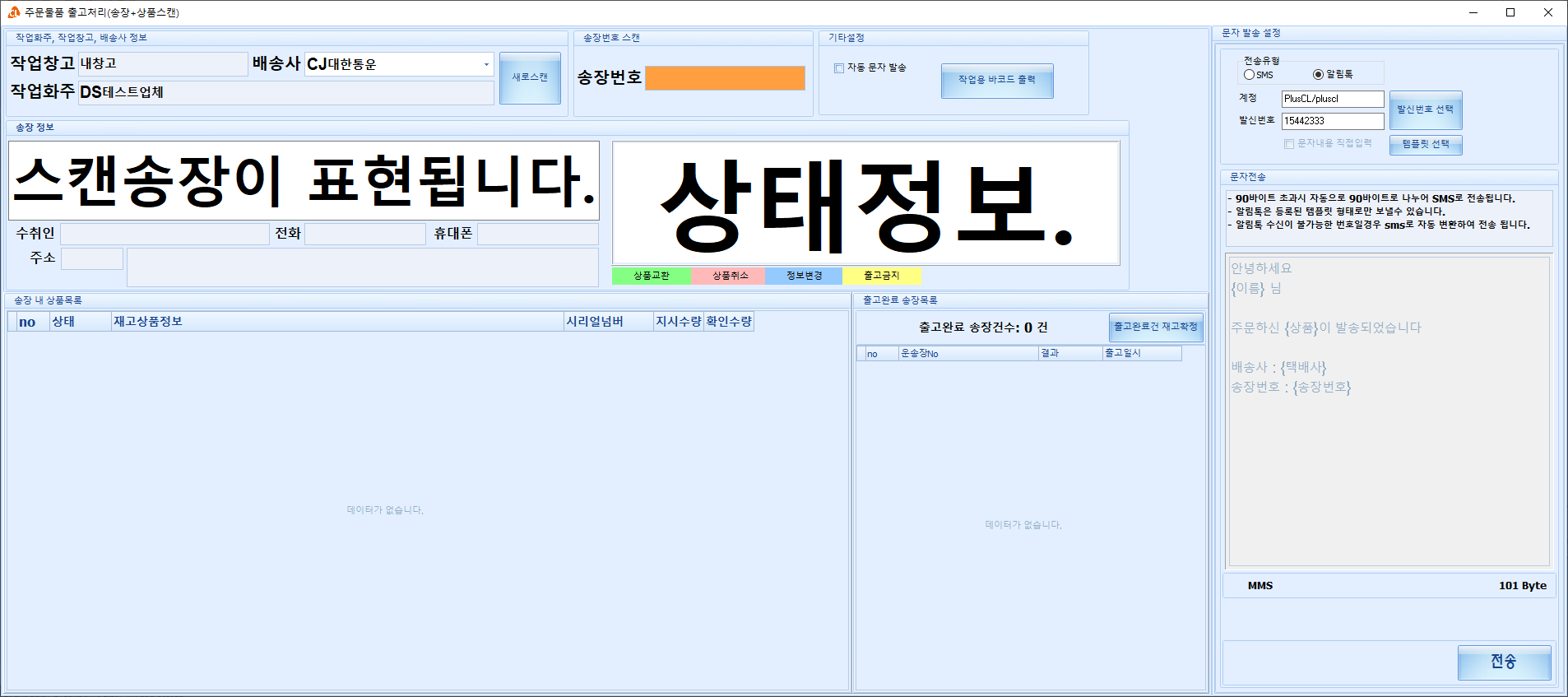The height and width of the screenshot is (697, 1568).
Task: Click the 템플릿 선택 button
Action: coord(1426,145)
